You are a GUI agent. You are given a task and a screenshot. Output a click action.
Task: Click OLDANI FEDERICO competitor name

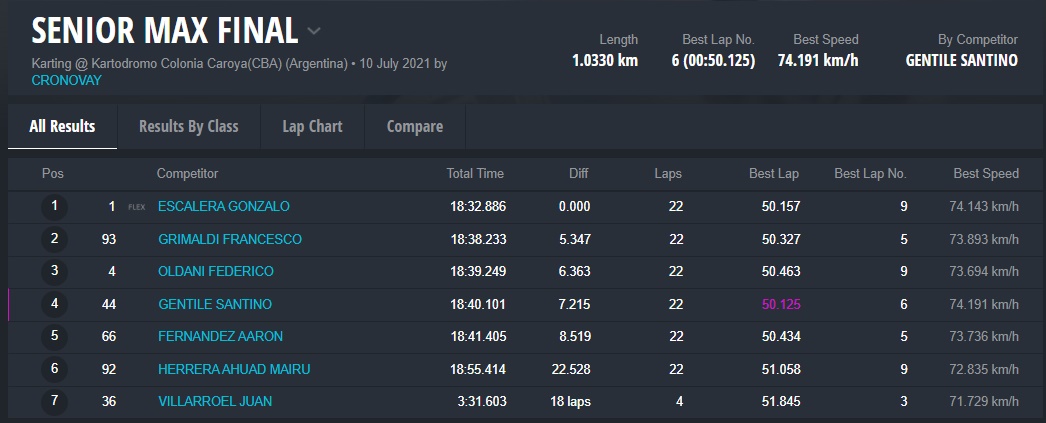click(215, 271)
